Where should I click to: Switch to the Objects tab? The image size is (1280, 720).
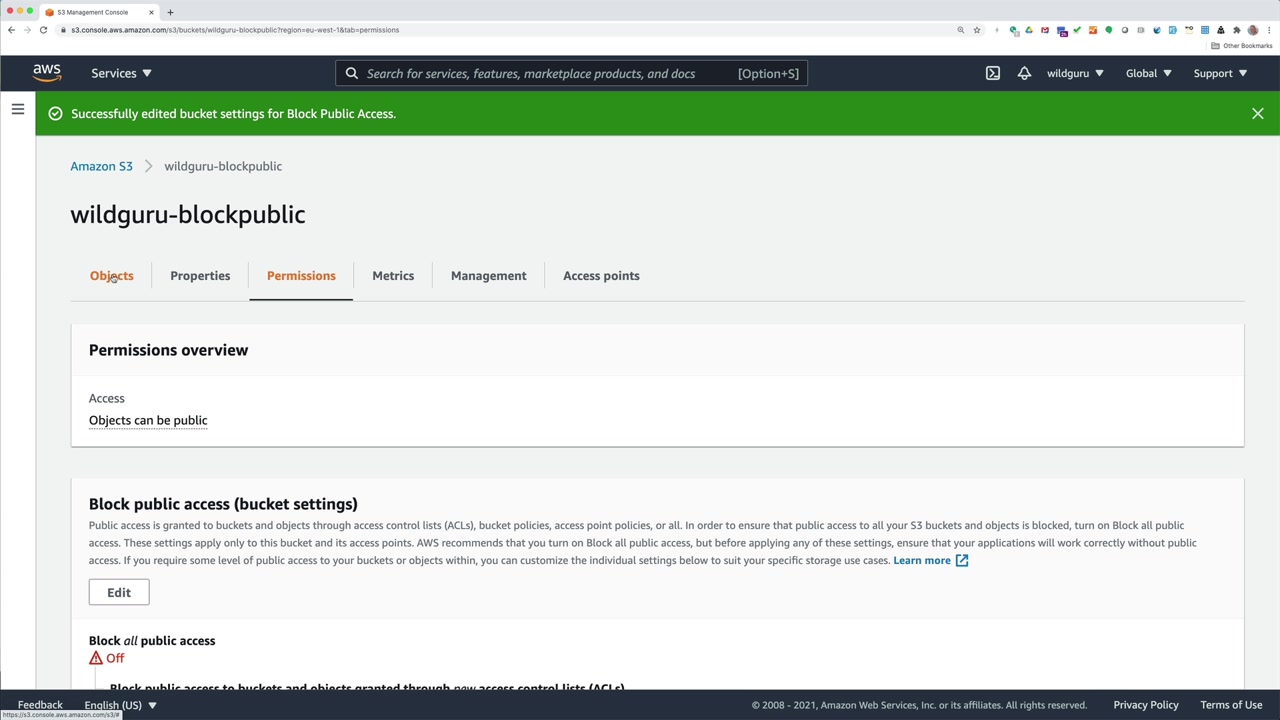coord(111,276)
